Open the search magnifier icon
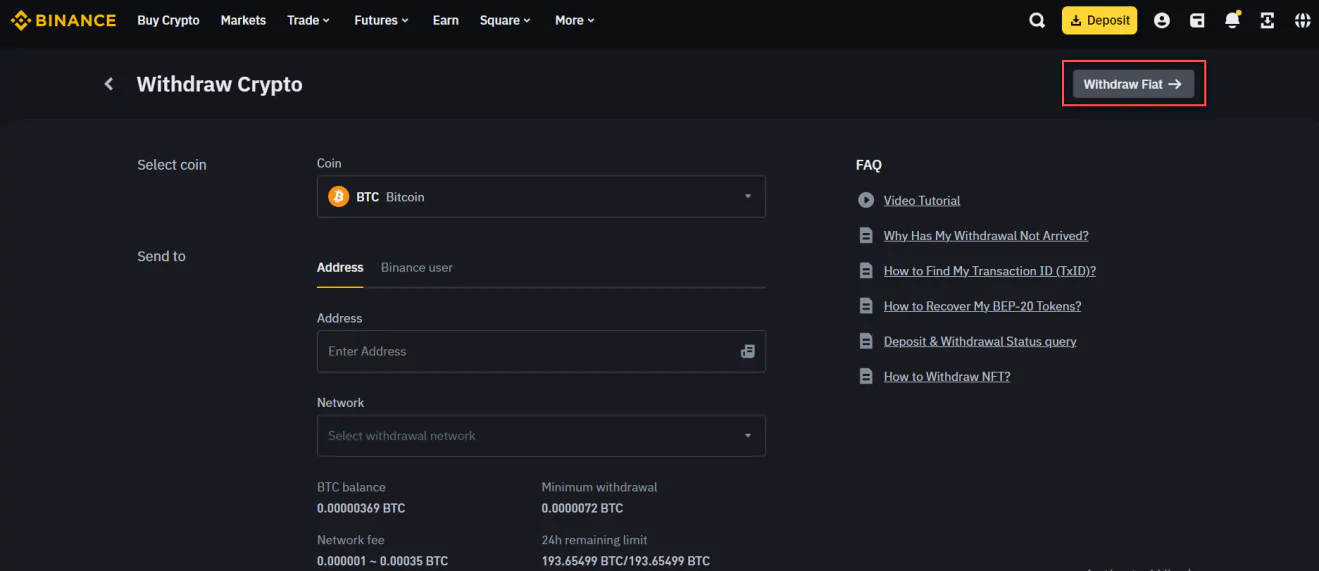1319x571 pixels. pos(1037,20)
